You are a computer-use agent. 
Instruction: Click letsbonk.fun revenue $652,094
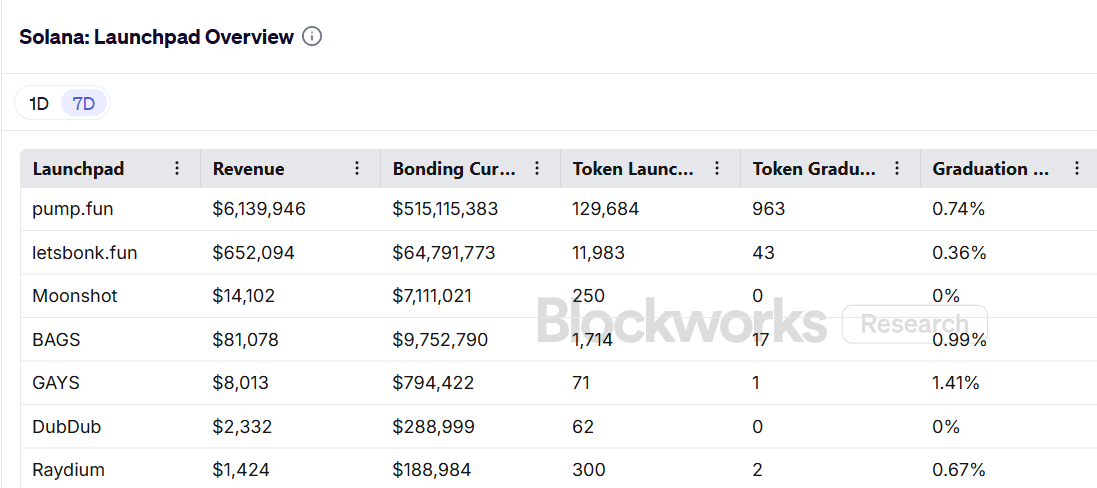pos(253,252)
